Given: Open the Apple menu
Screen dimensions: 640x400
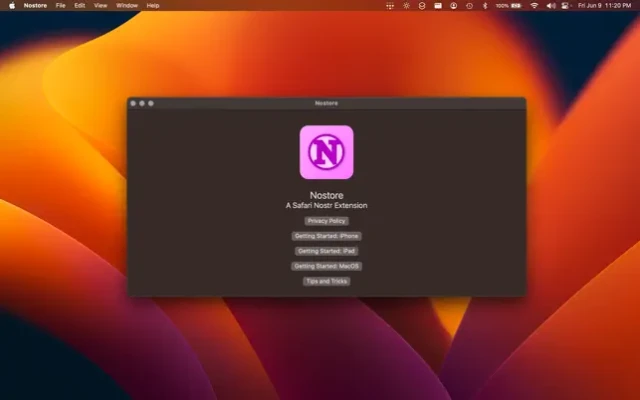Looking at the screenshot, I should tap(12, 5).
